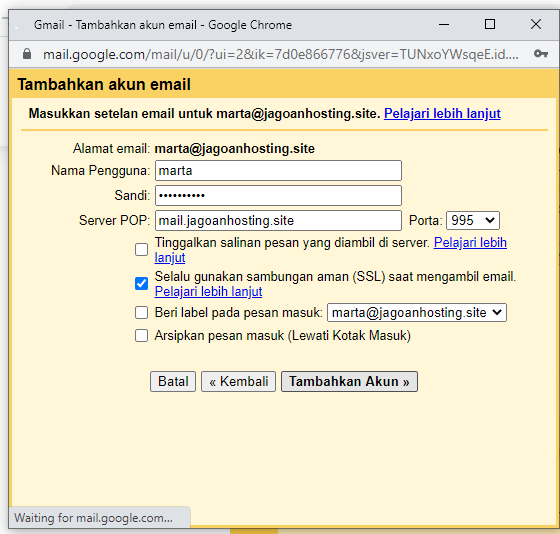The height and width of the screenshot is (534, 560).
Task: Click the Batal button
Action: (173, 381)
